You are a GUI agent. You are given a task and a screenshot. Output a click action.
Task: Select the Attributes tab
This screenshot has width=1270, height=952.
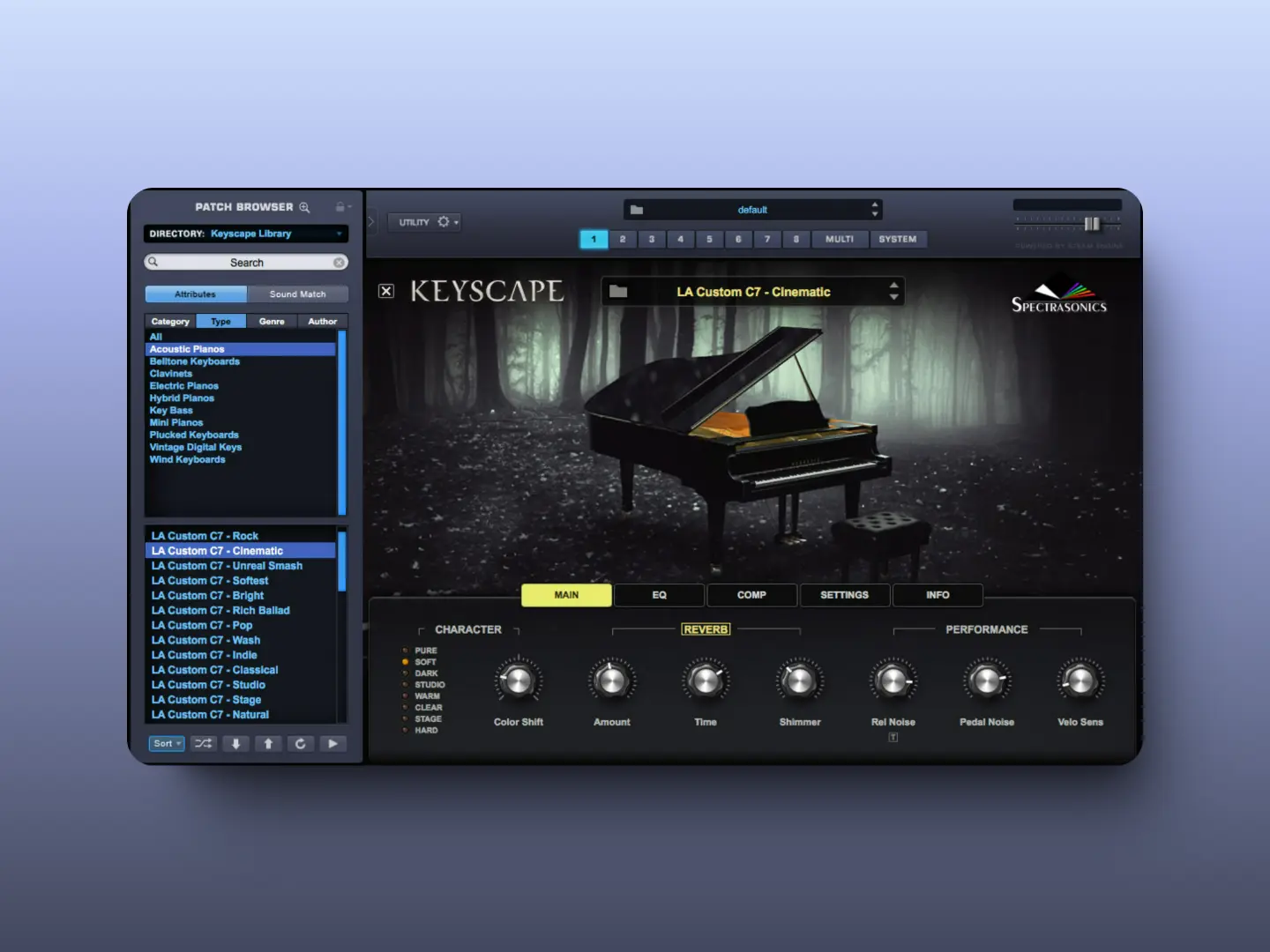pos(196,294)
